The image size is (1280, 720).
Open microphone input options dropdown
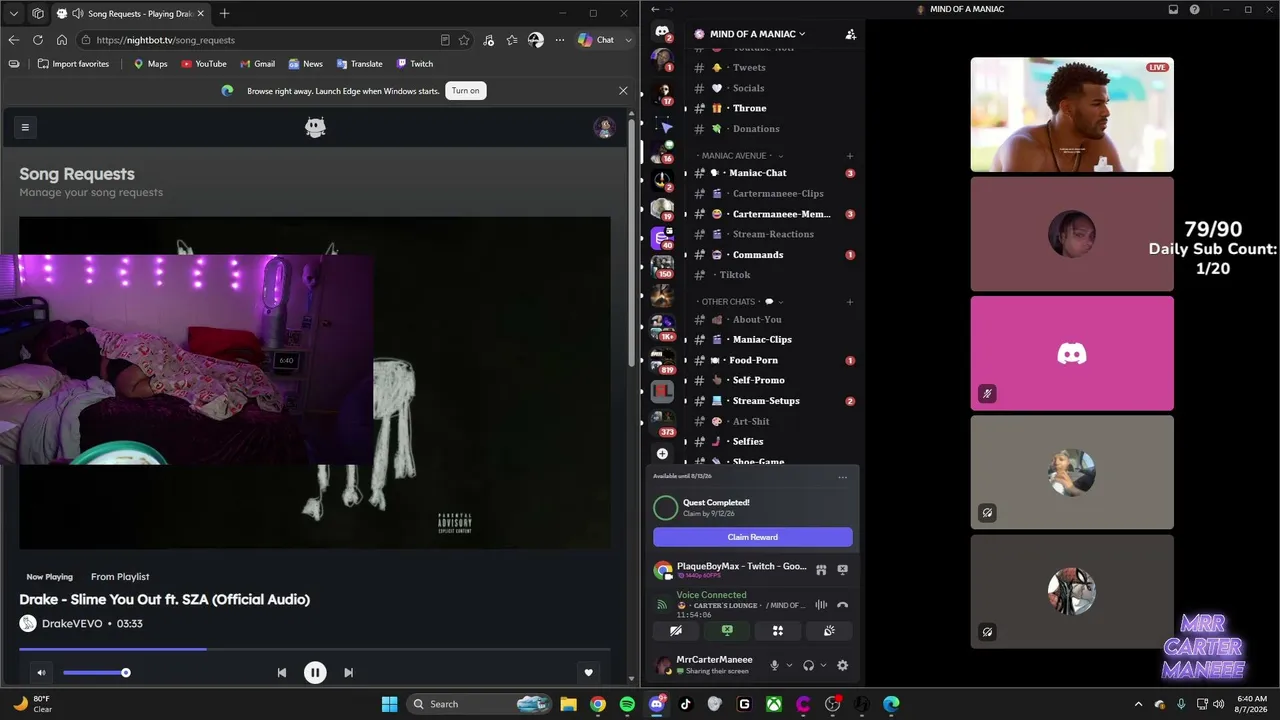(789, 665)
